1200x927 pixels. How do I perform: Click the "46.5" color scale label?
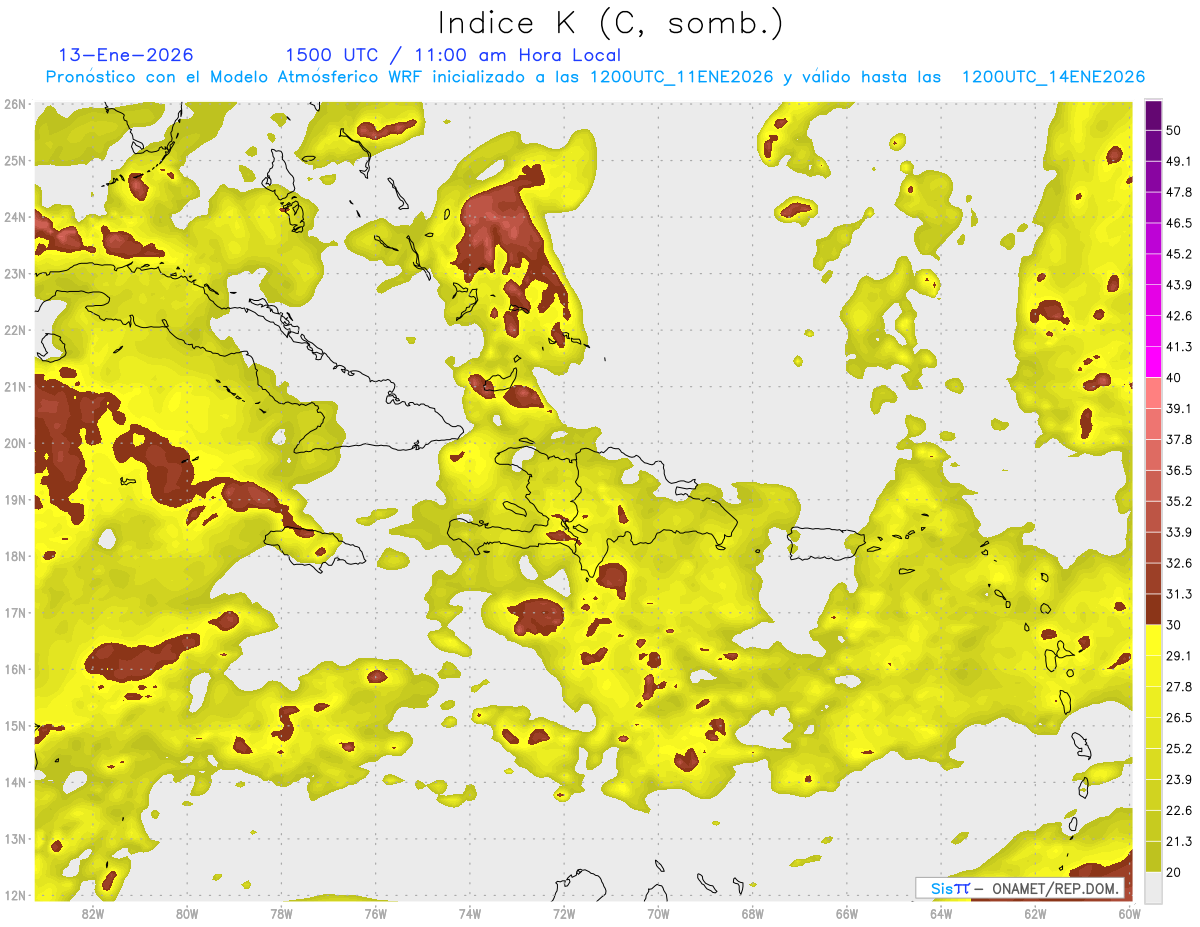pos(1179,223)
